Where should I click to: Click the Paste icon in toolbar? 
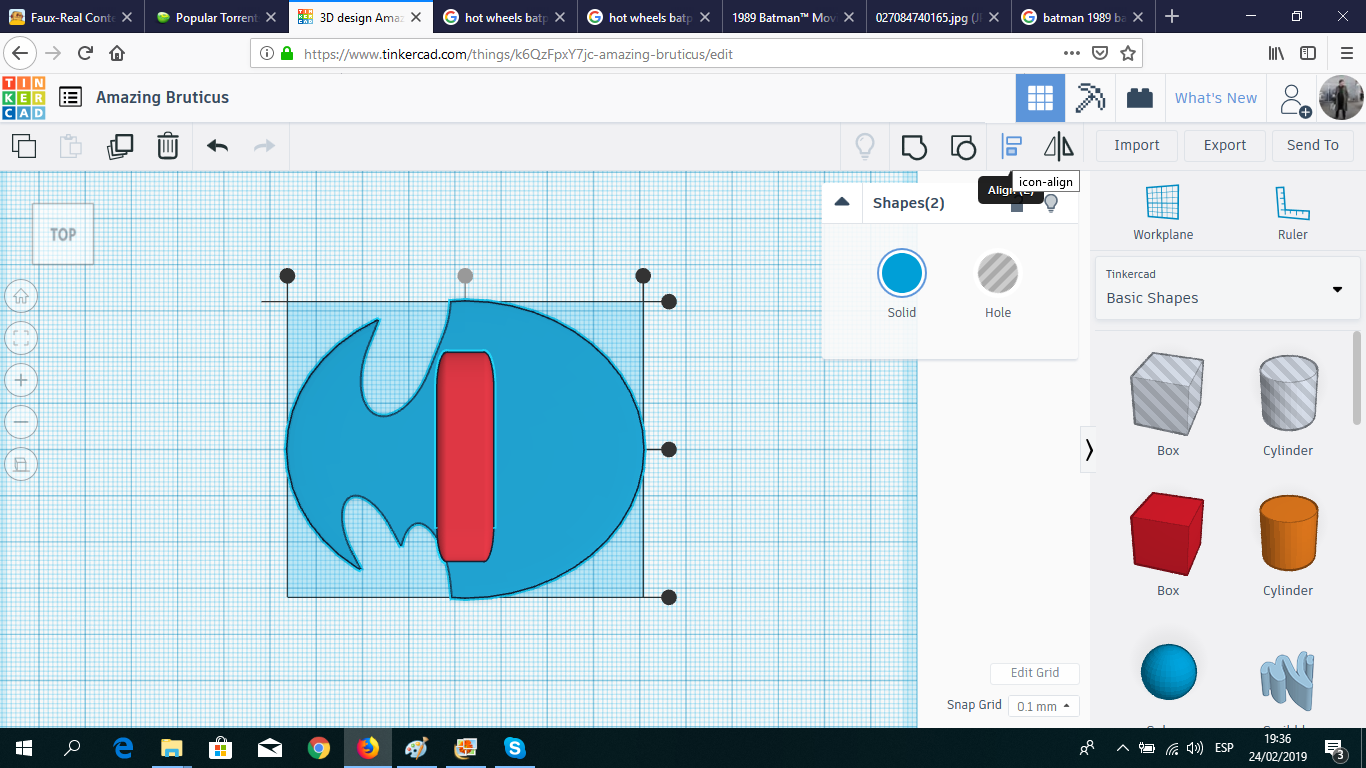coord(71,146)
